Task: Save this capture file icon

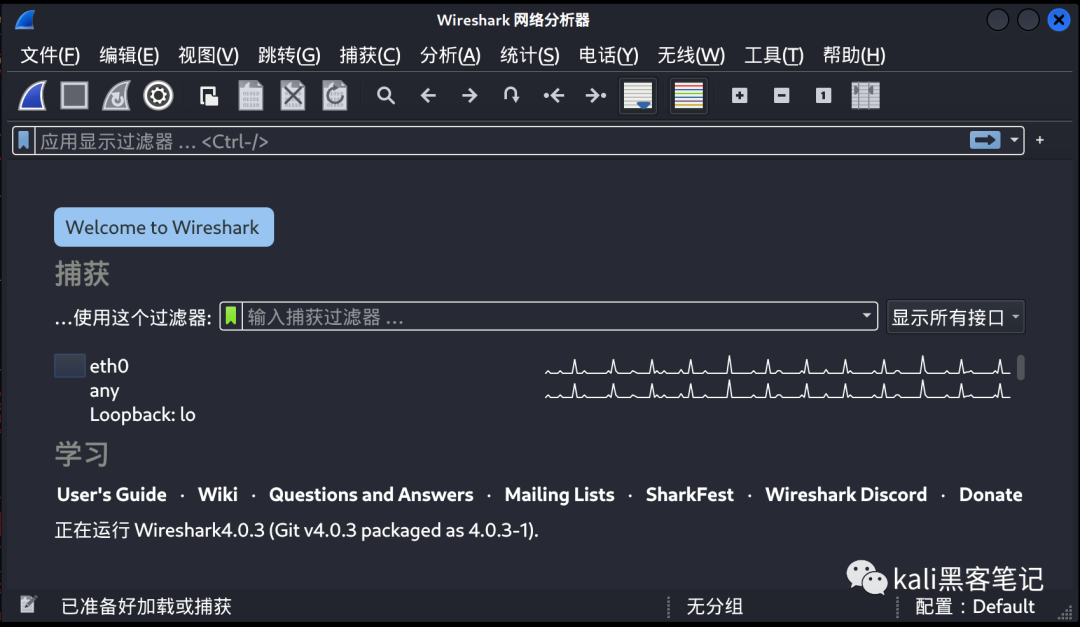Action: [251, 96]
